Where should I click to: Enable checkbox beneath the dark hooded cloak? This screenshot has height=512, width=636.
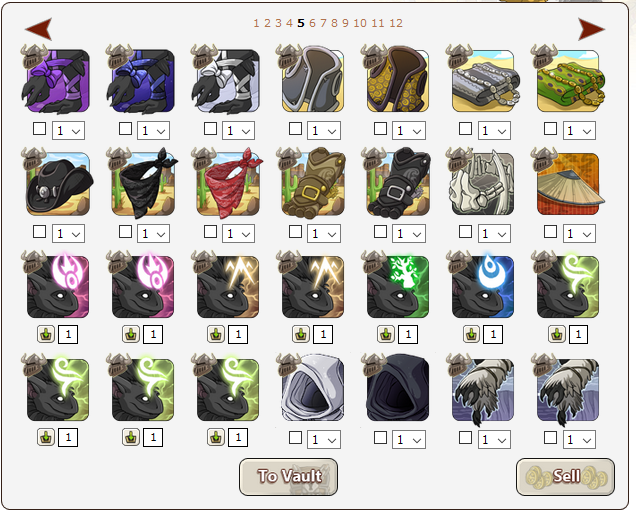380,437
